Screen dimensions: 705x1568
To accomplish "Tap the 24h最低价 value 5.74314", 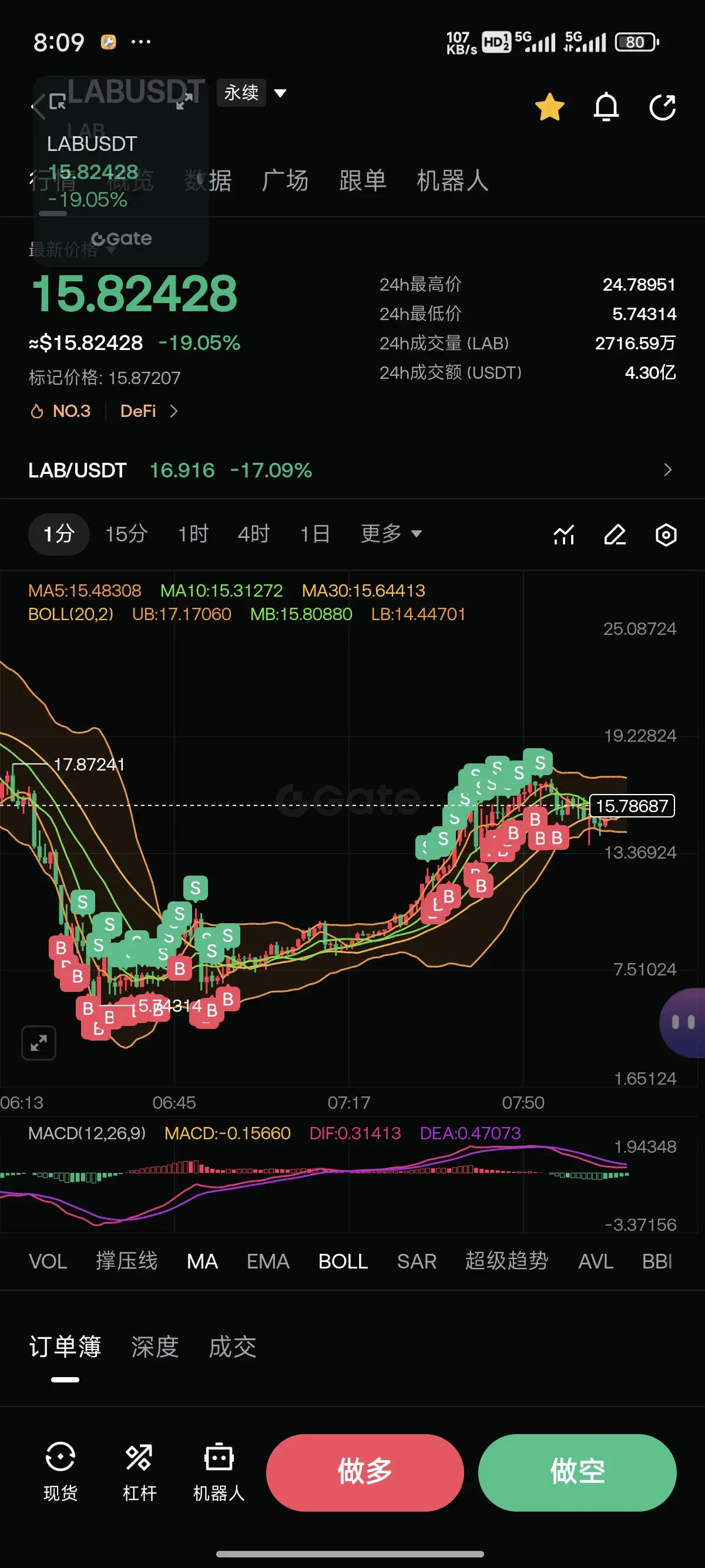I will (x=644, y=314).
